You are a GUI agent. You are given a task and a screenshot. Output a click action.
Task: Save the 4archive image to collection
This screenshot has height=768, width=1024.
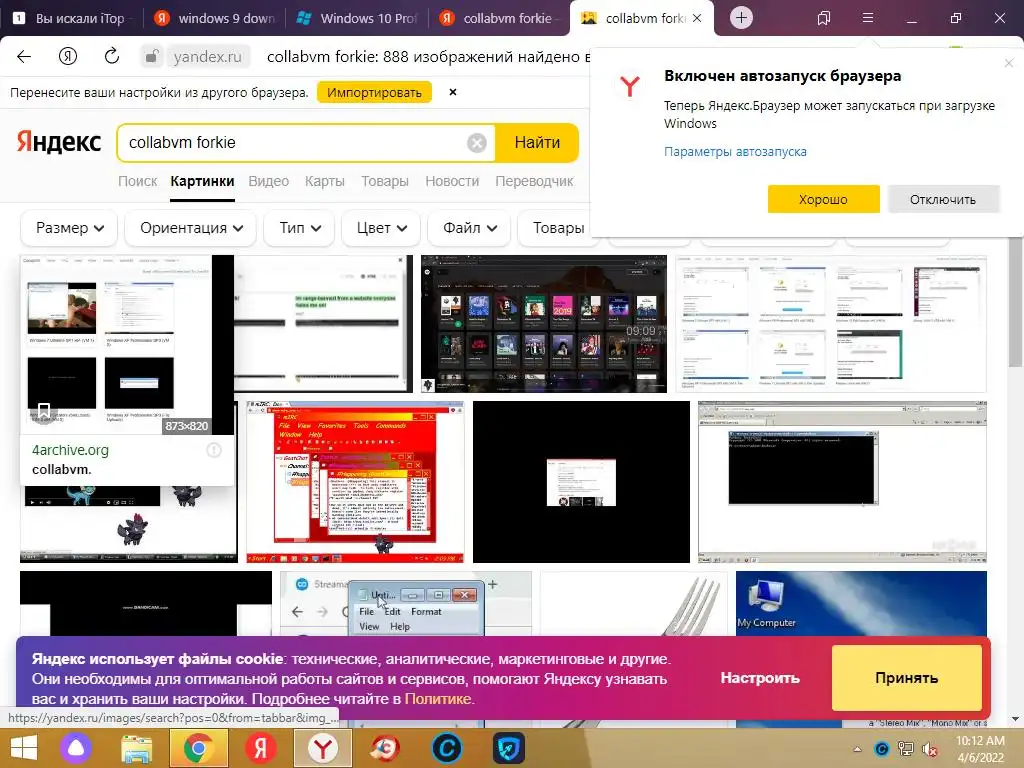pyautogui.click(x=43, y=411)
